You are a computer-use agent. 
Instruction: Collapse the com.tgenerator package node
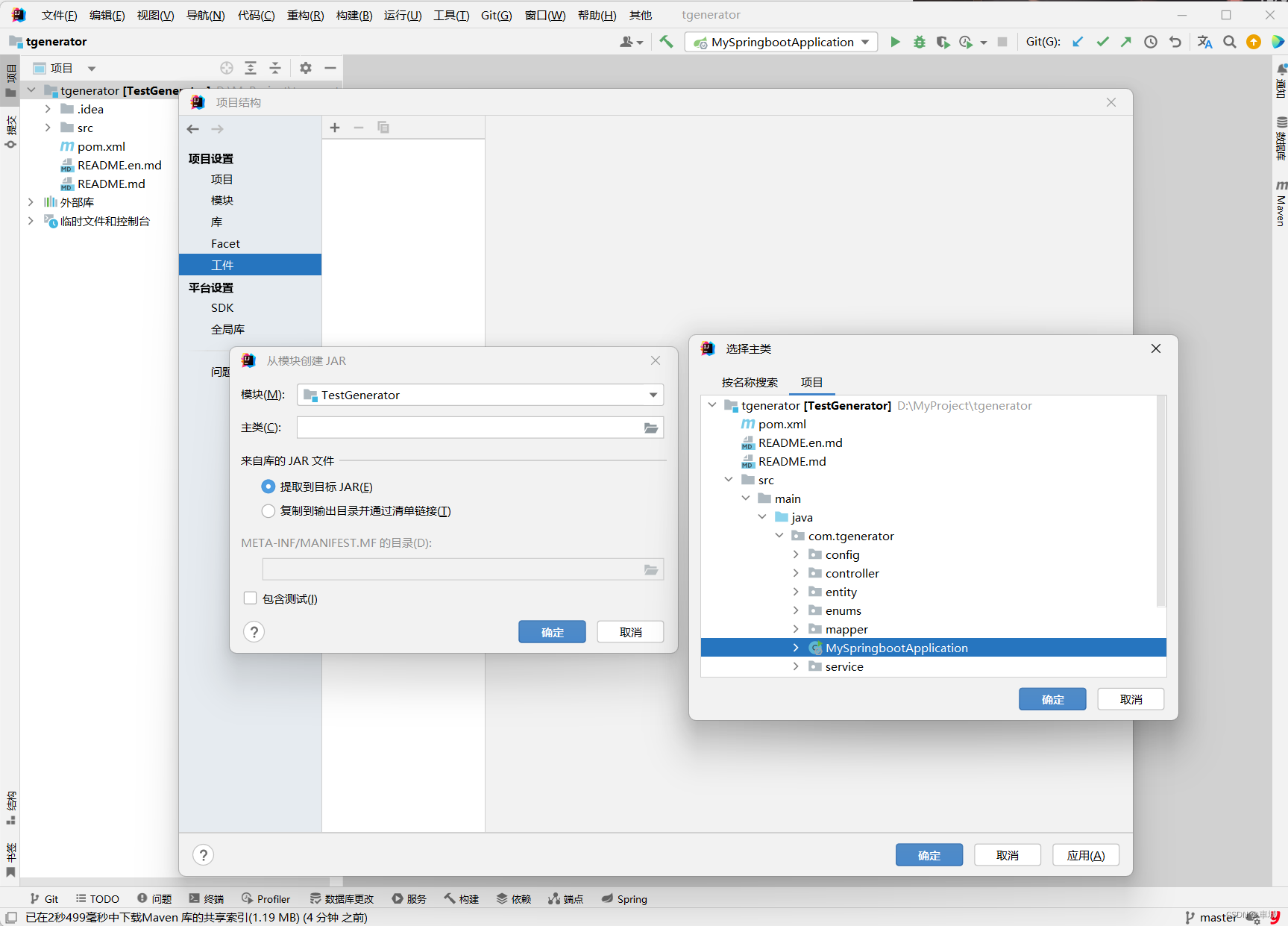click(x=779, y=536)
